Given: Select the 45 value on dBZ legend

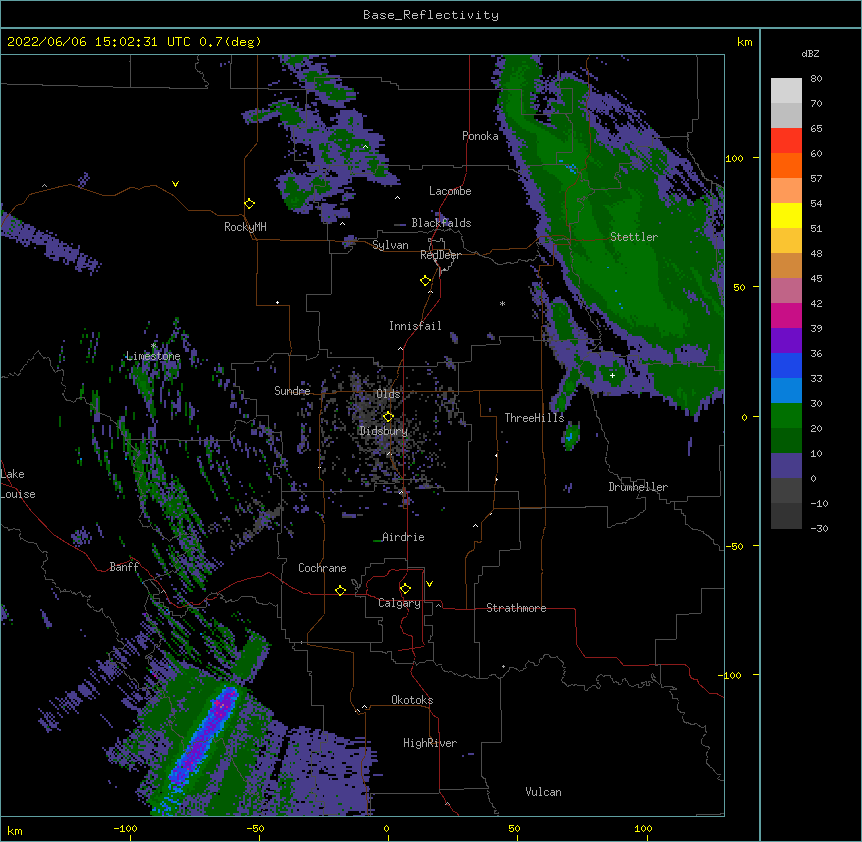Looking at the screenshot, I should [816, 278].
